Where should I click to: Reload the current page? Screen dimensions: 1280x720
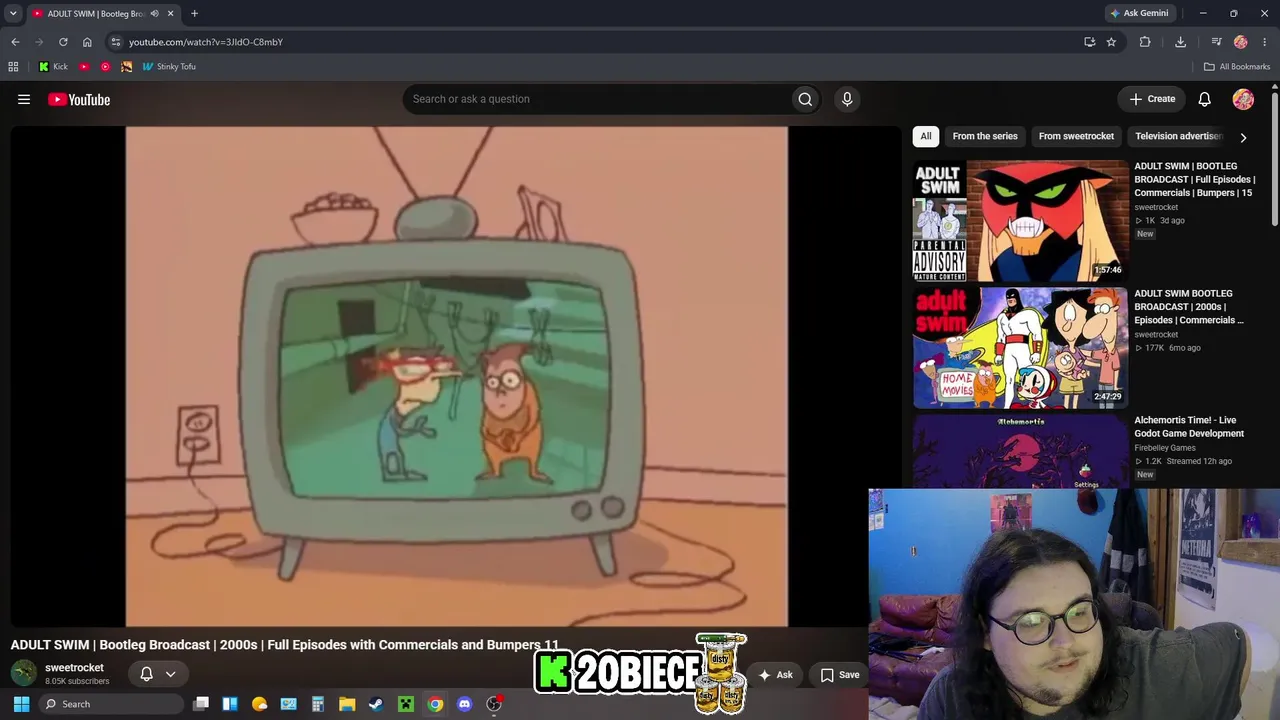[63, 42]
